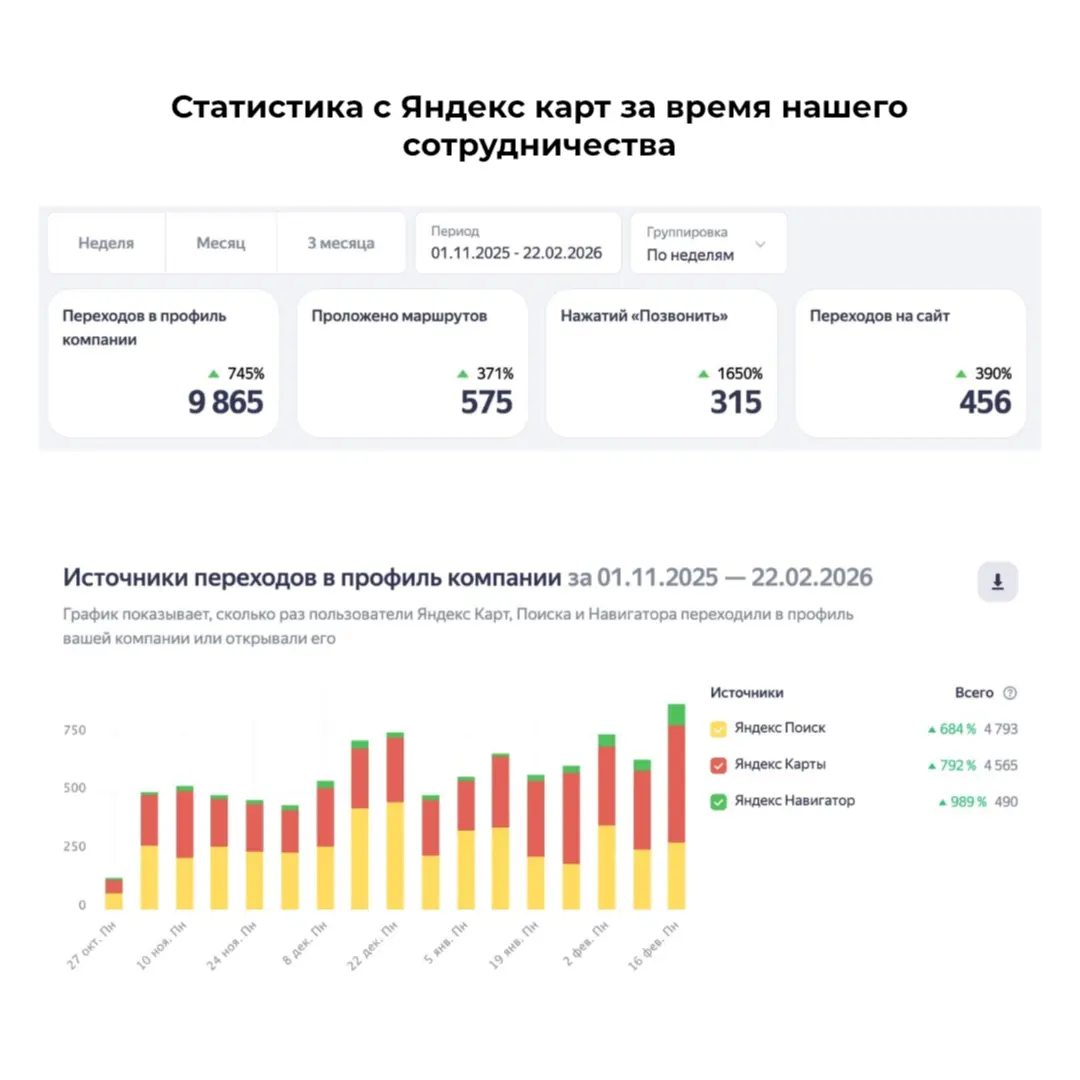Click the Источники legend heading
The image size is (1080, 1080).
747,693
